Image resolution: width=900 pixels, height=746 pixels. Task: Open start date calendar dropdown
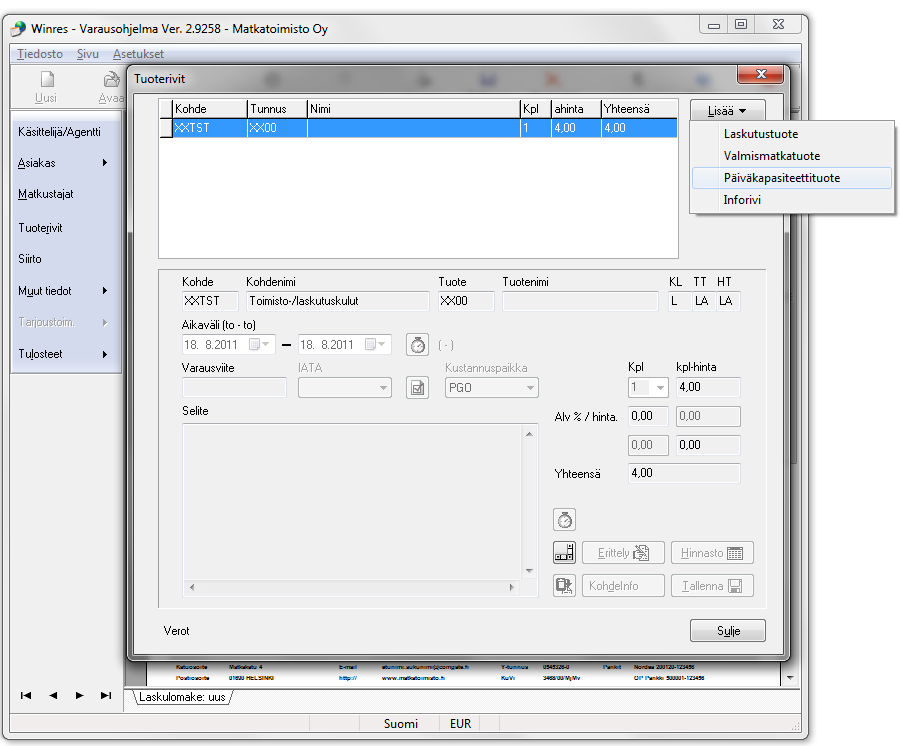(259, 344)
